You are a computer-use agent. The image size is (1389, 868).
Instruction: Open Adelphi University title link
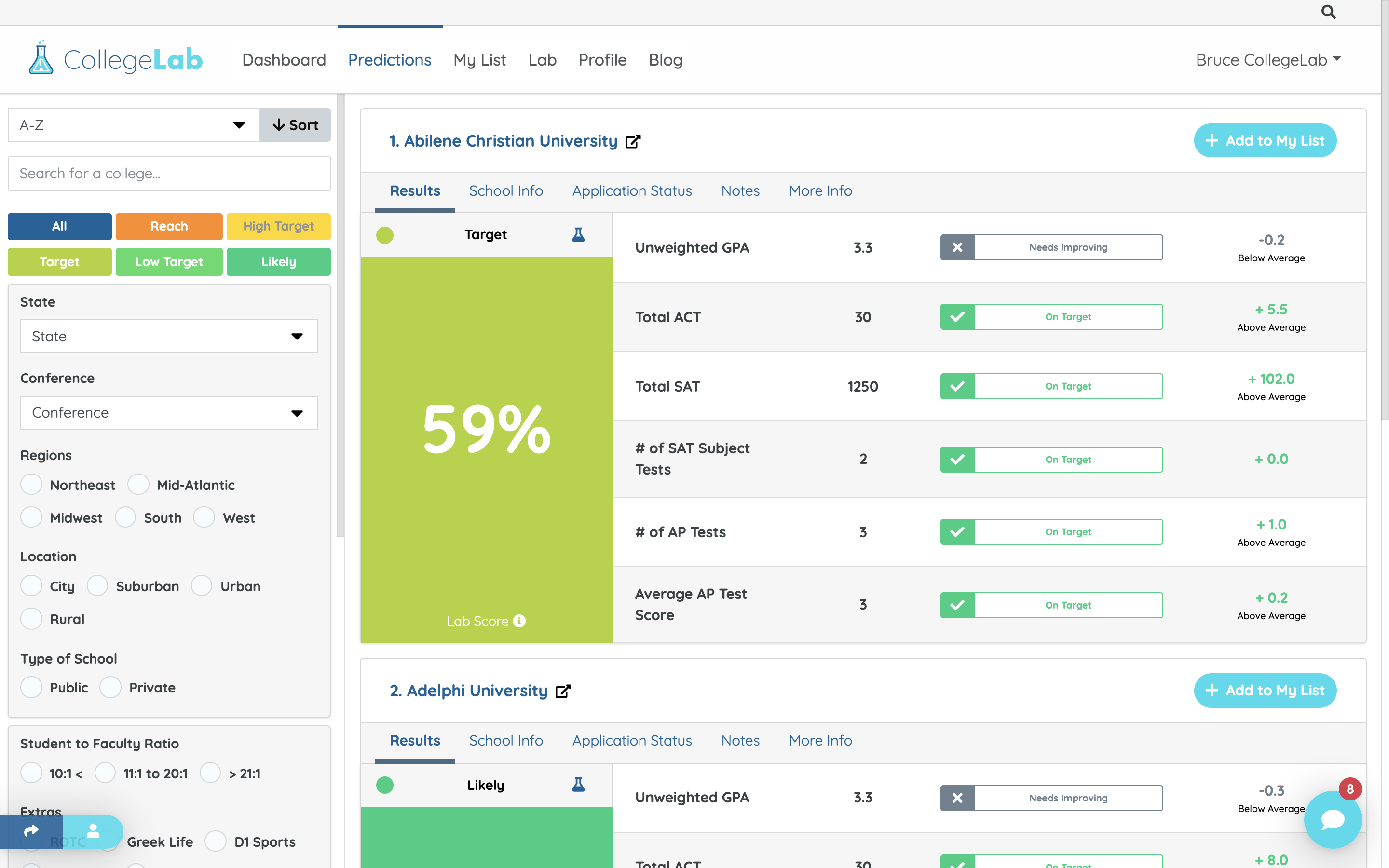(468, 691)
